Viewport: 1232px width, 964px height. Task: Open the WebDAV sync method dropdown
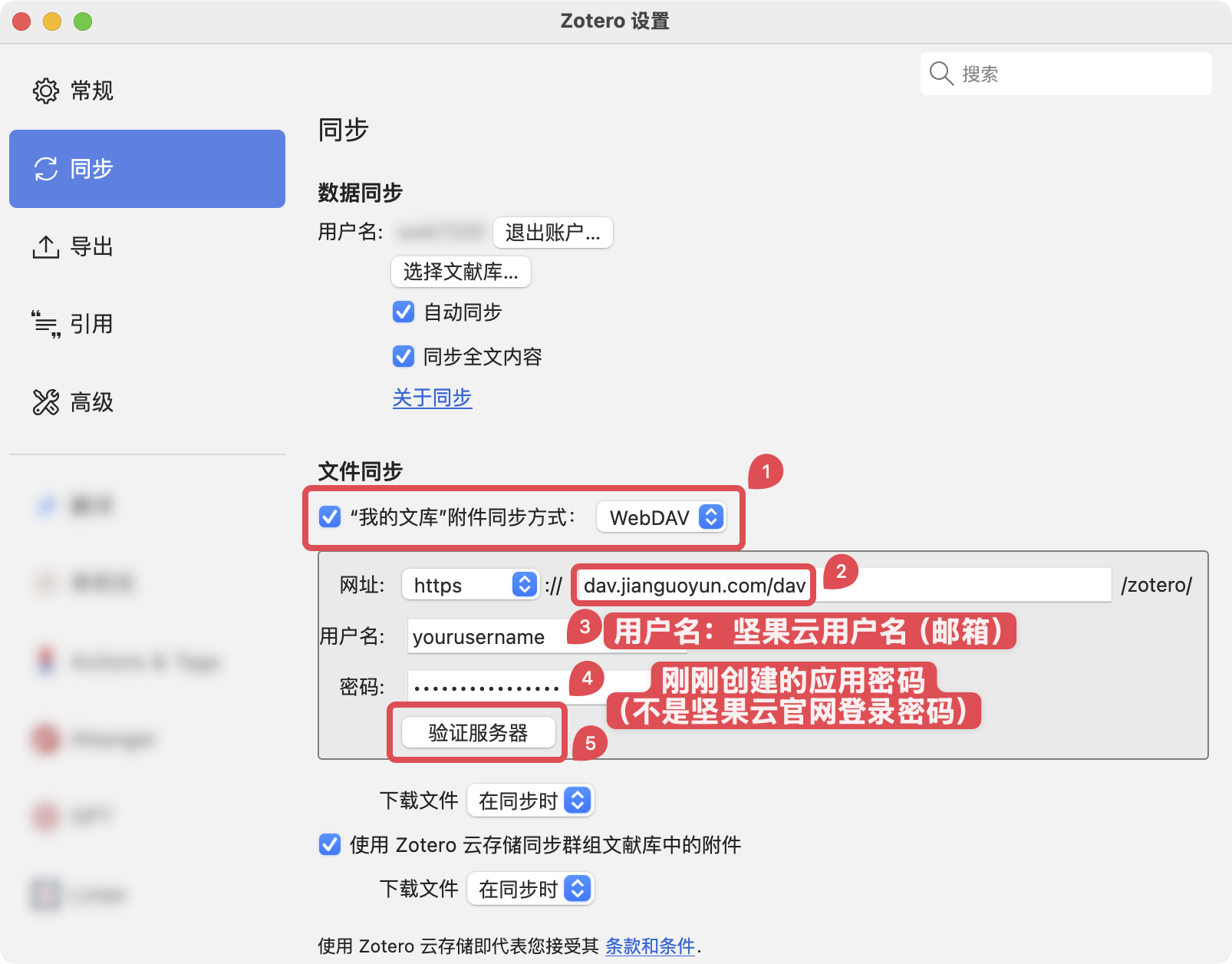[x=662, y=517]
